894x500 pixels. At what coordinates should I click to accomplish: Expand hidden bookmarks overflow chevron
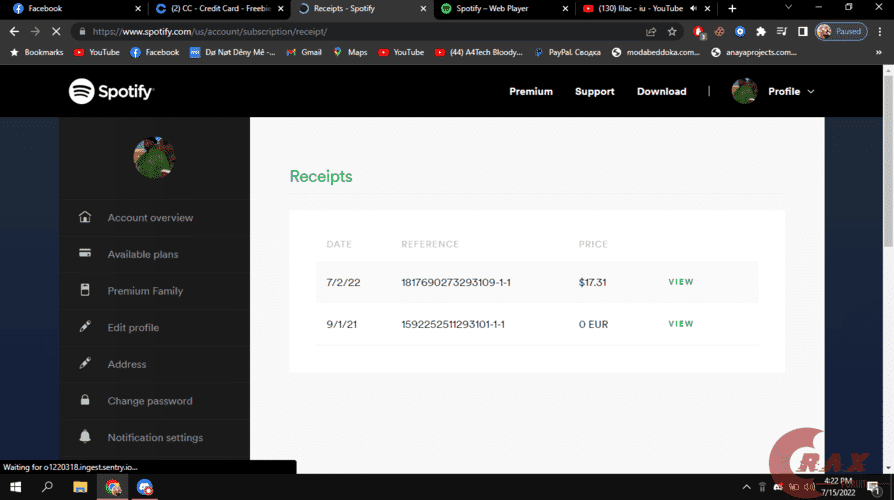click(879, 52)
